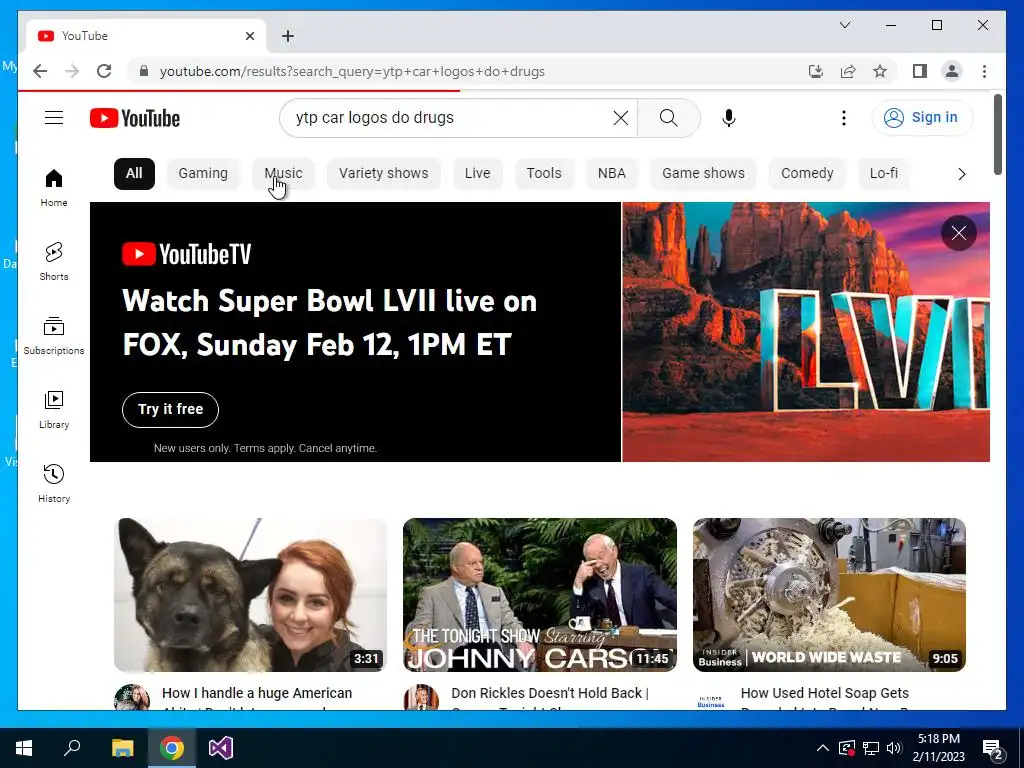1024x768 pixels.
Task: Open 'Don Rickles Doesn't Hold Back' title
Action: point(550,693)
